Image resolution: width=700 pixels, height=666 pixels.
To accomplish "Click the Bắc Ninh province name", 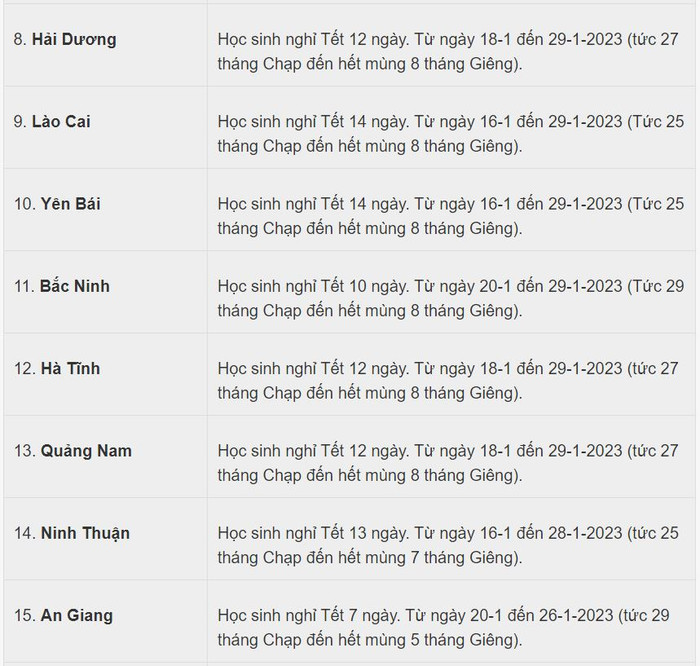I will [75, 286].
